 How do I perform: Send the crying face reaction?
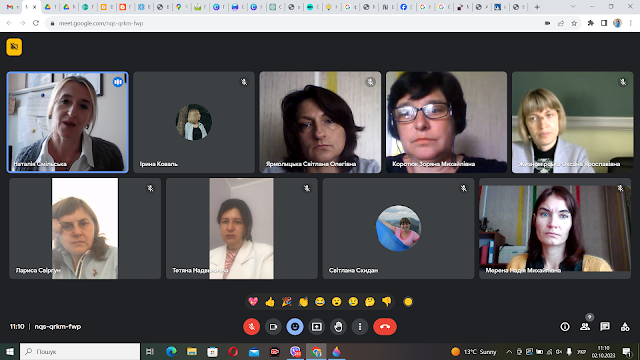click(x=353, y=302)
